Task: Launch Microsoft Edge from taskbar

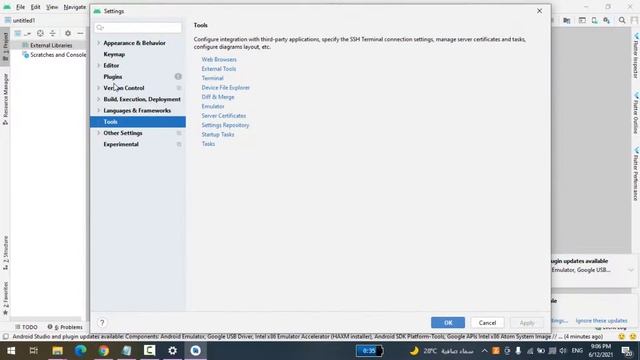Action: pyautogui.click(x=80, y=351)
